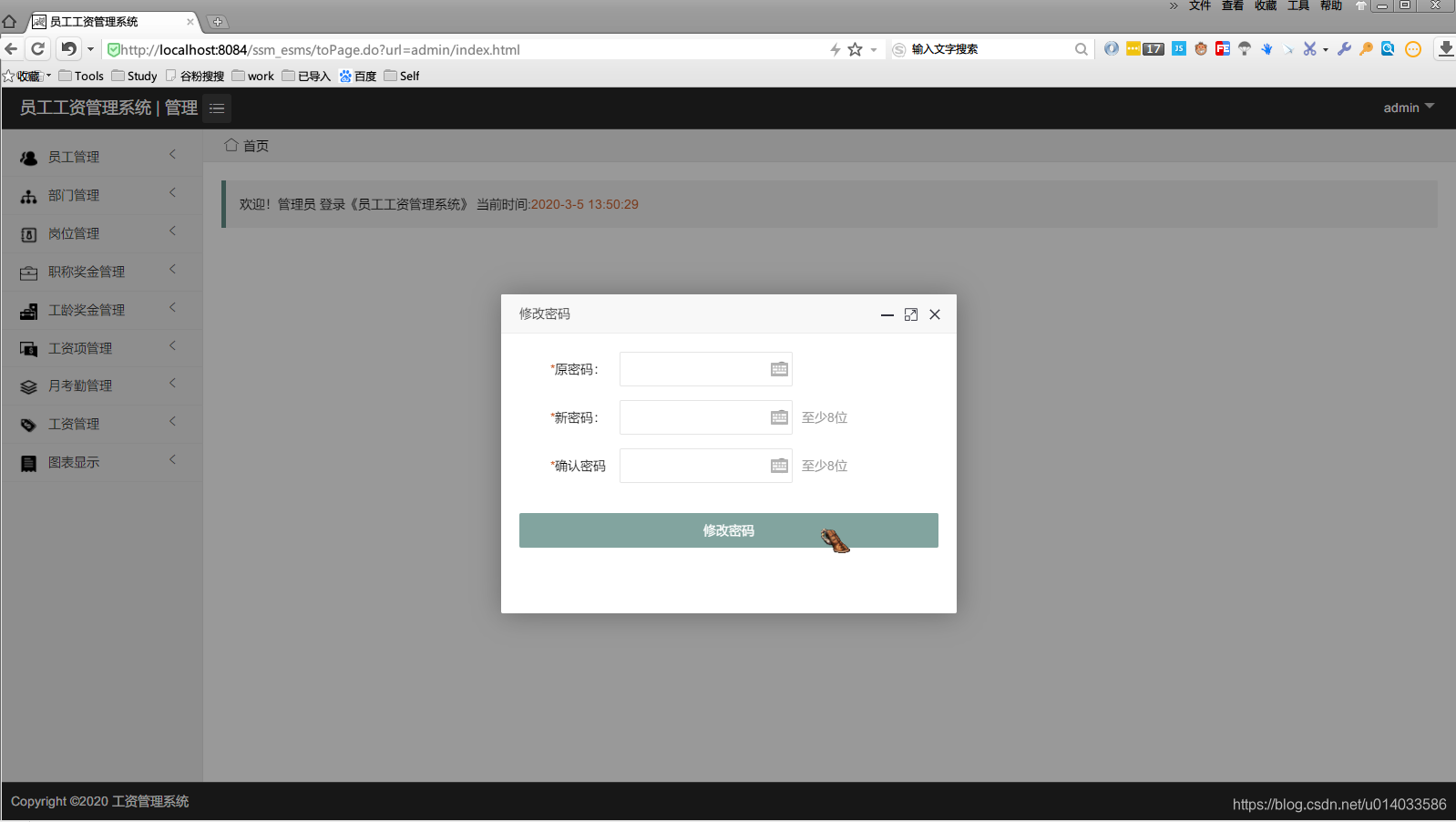Image resolution: width=1456 pixels, height=822 pixels.
Task: Click the browser back arrow
Action: [x=11, y=49]
